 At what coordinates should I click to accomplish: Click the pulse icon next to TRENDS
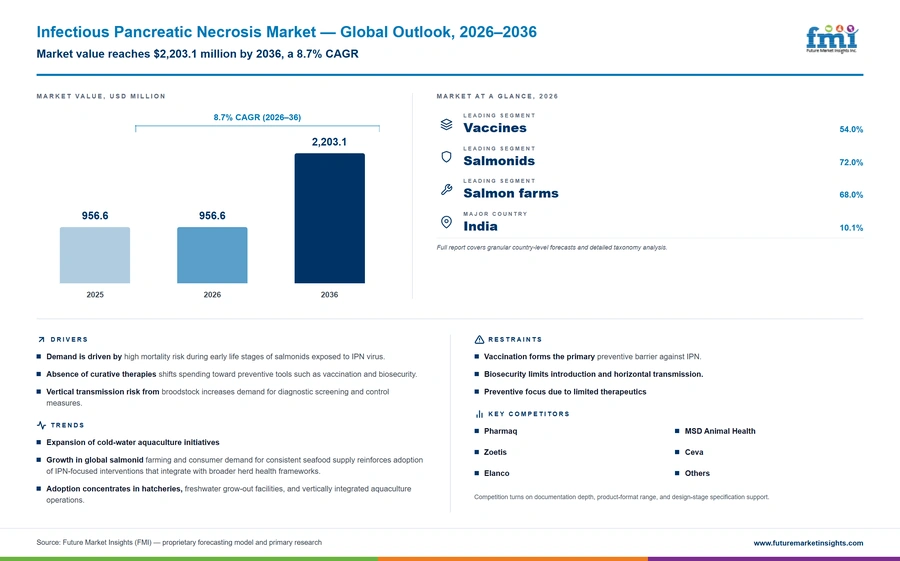click(x=41, y=425)
